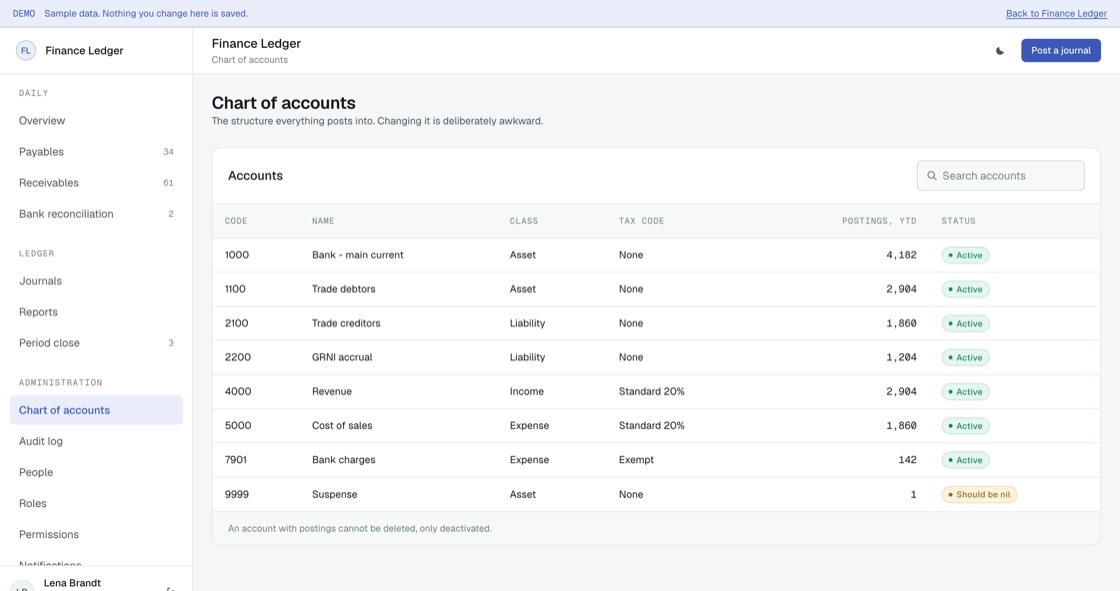Viewport: 1120px width, 591px height.
Task: Select account code 1000
Action: coord(236,255)
